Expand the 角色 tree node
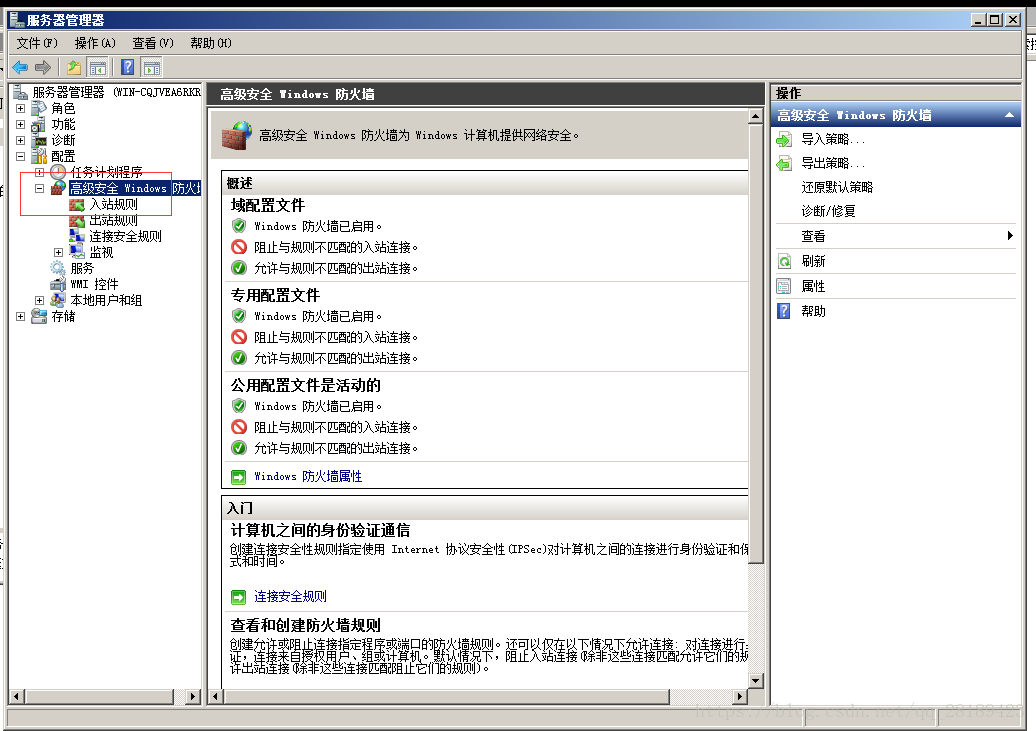1036x731 pixels. pos(20,108)
